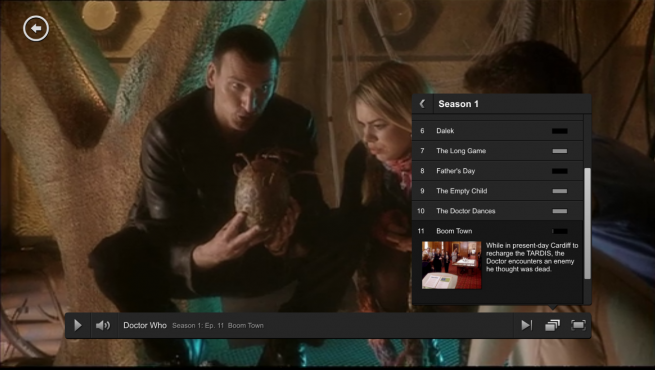Select episode 9 The Empty Child

click(497, 191)
